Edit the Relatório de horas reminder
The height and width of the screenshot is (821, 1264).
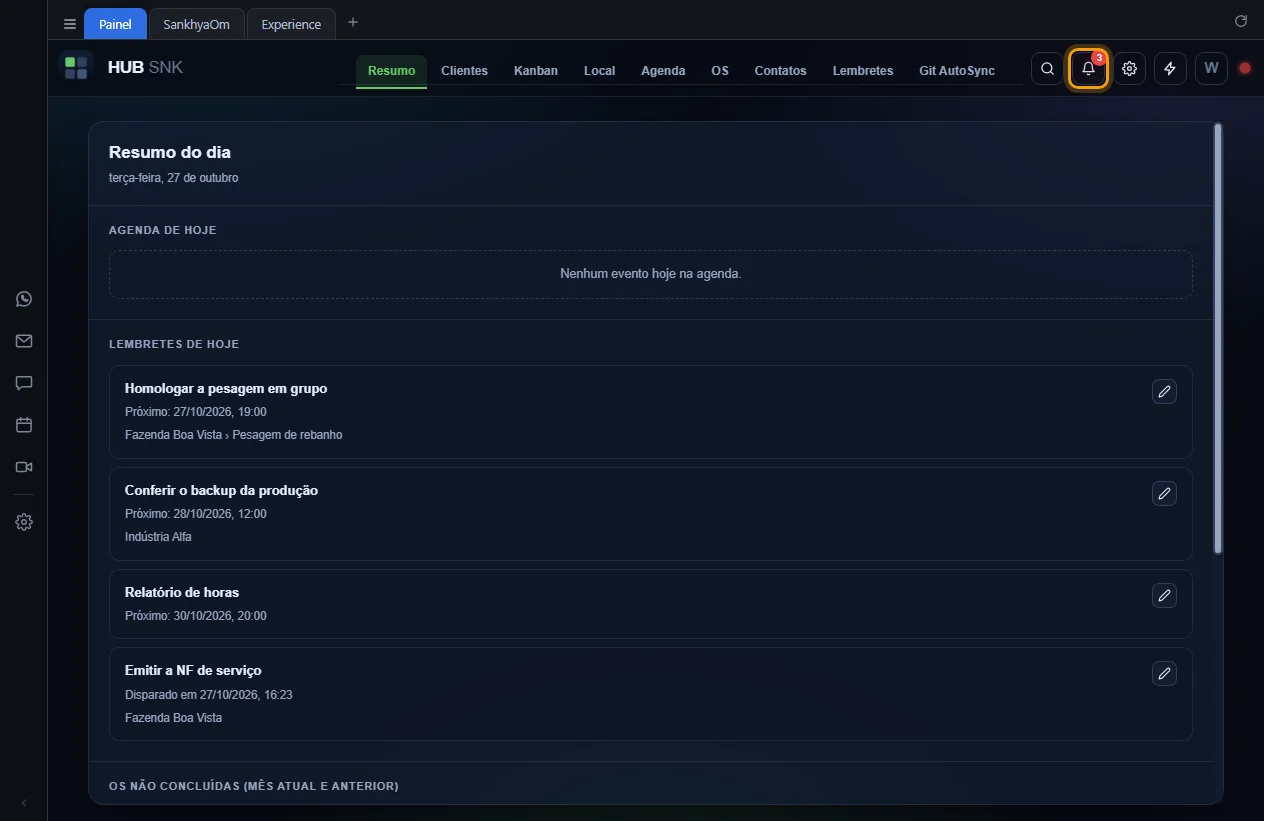pyautogui.click(x=1164, y=596)
